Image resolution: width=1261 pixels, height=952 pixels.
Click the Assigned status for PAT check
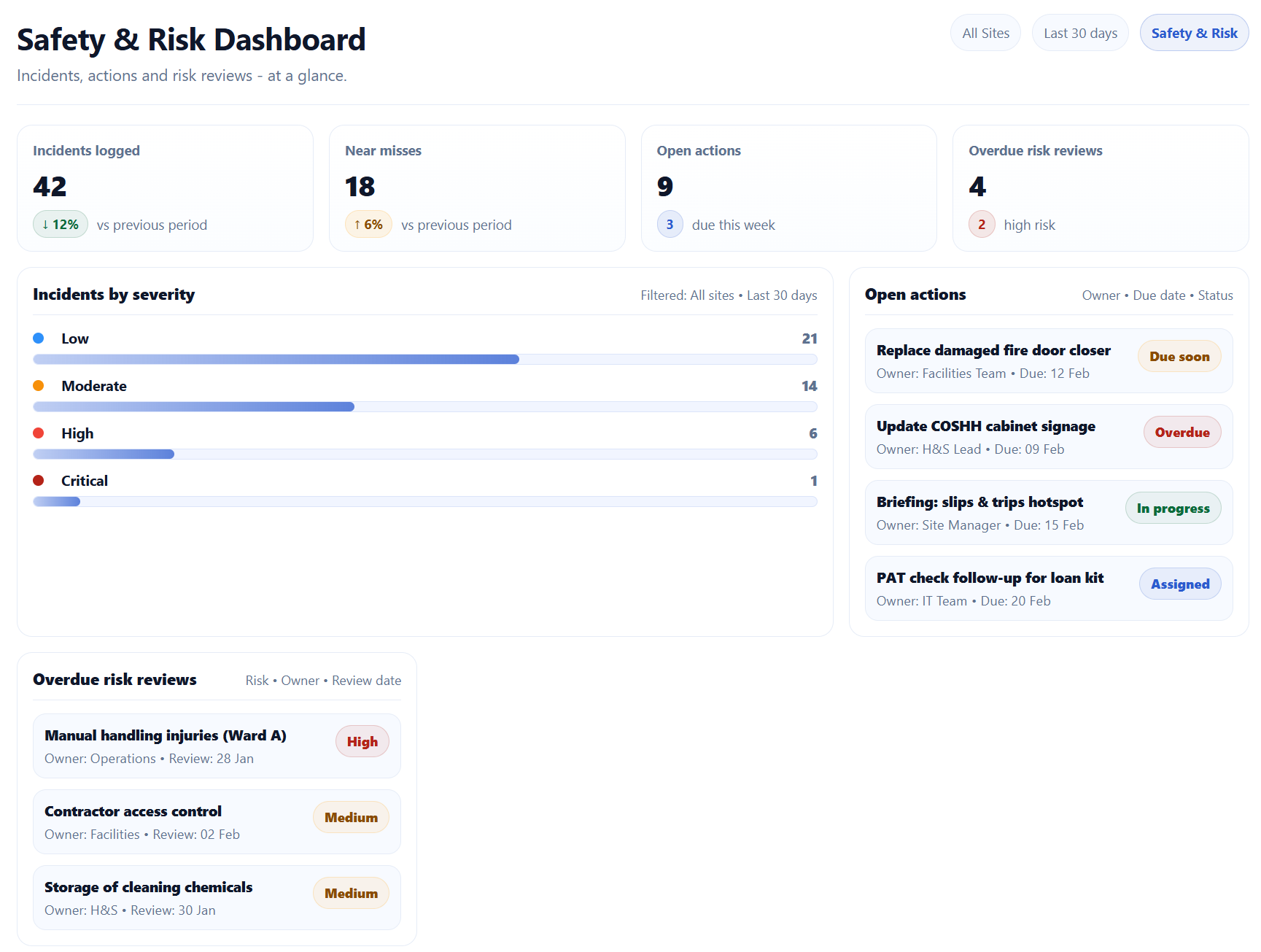click(1179, 584)
